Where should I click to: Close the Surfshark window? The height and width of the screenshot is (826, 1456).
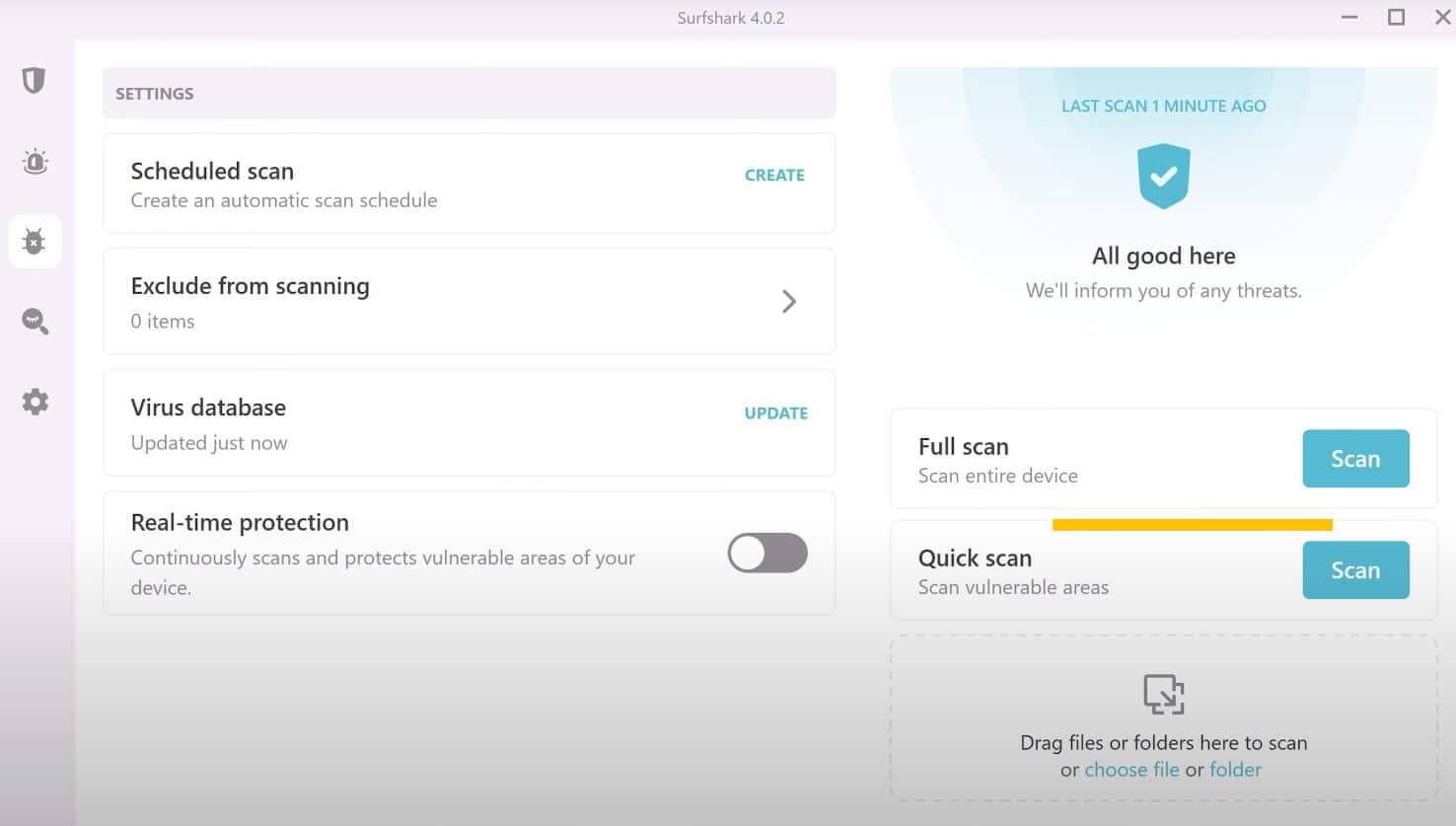[x=1442, y=17]
